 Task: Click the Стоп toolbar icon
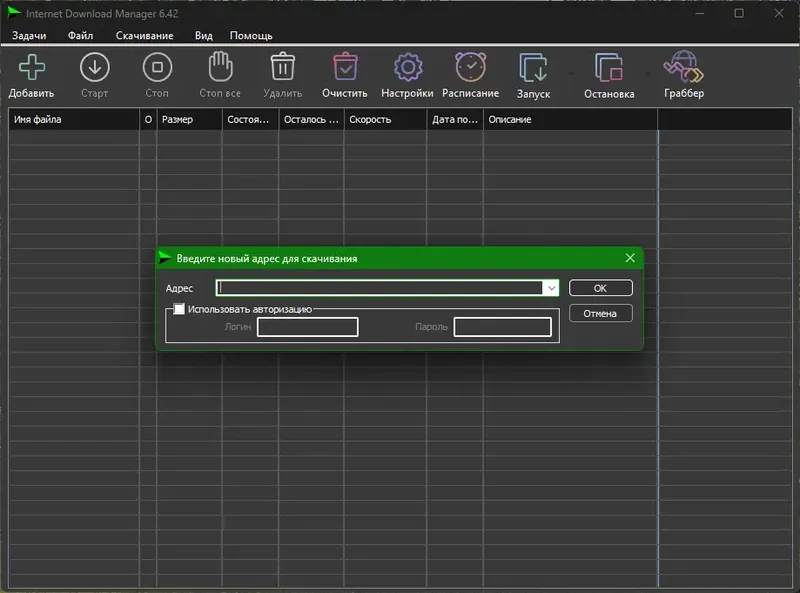point(157,67)
